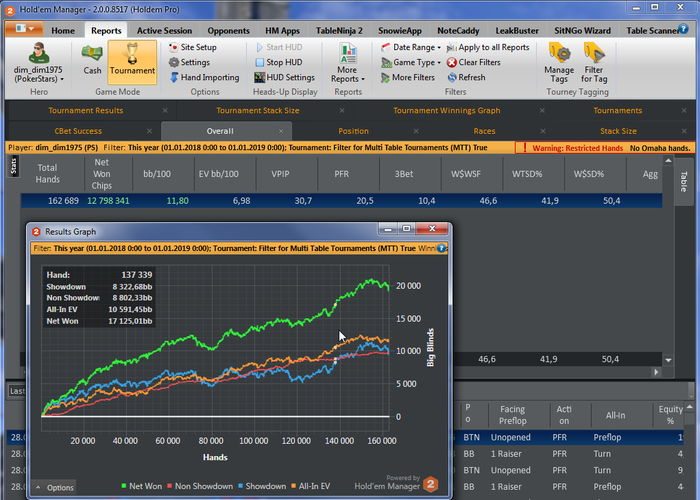The height and width of the screenshot is (500, 700).
Task: Switch to Tournament Stack Size report tab
Action: click(258, 111)
